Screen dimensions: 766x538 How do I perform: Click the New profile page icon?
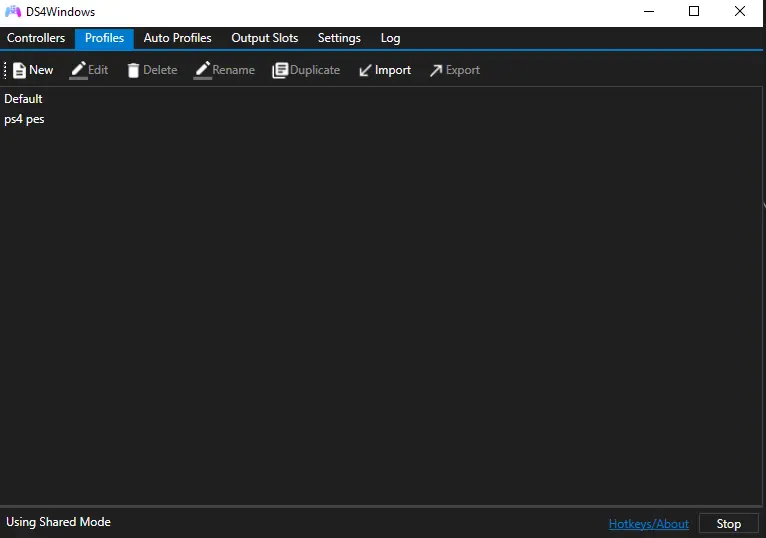pos(19,70)
